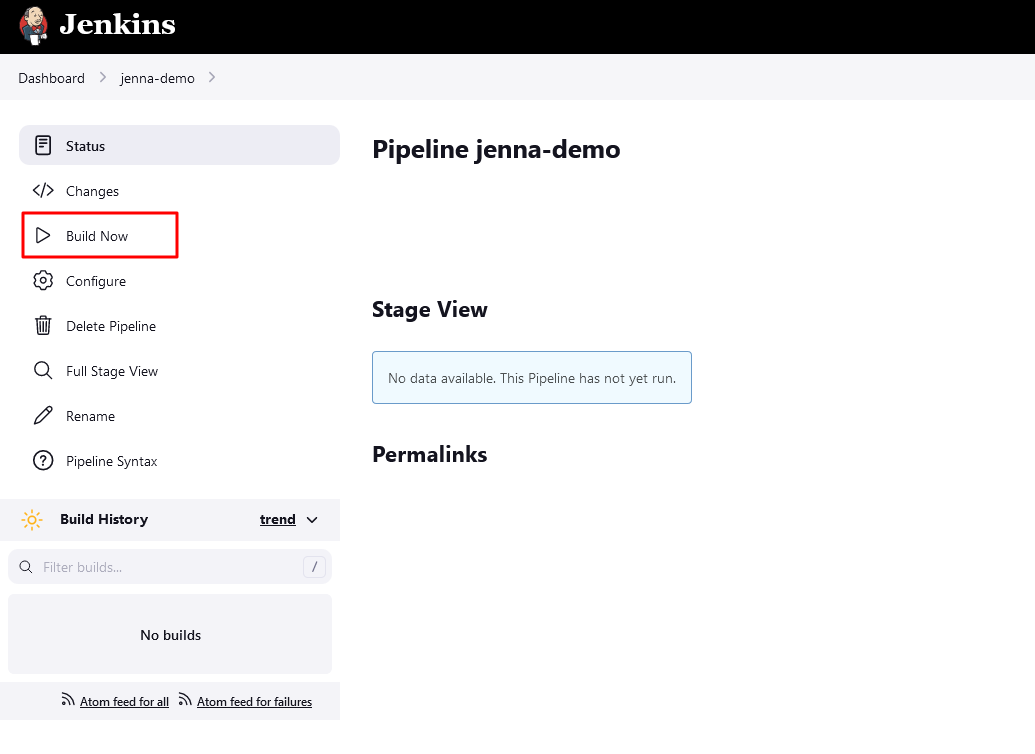Expand the Build History dropdown arrow
The height and width of the screenshot is (754, 1035).
tap(312, 520)
